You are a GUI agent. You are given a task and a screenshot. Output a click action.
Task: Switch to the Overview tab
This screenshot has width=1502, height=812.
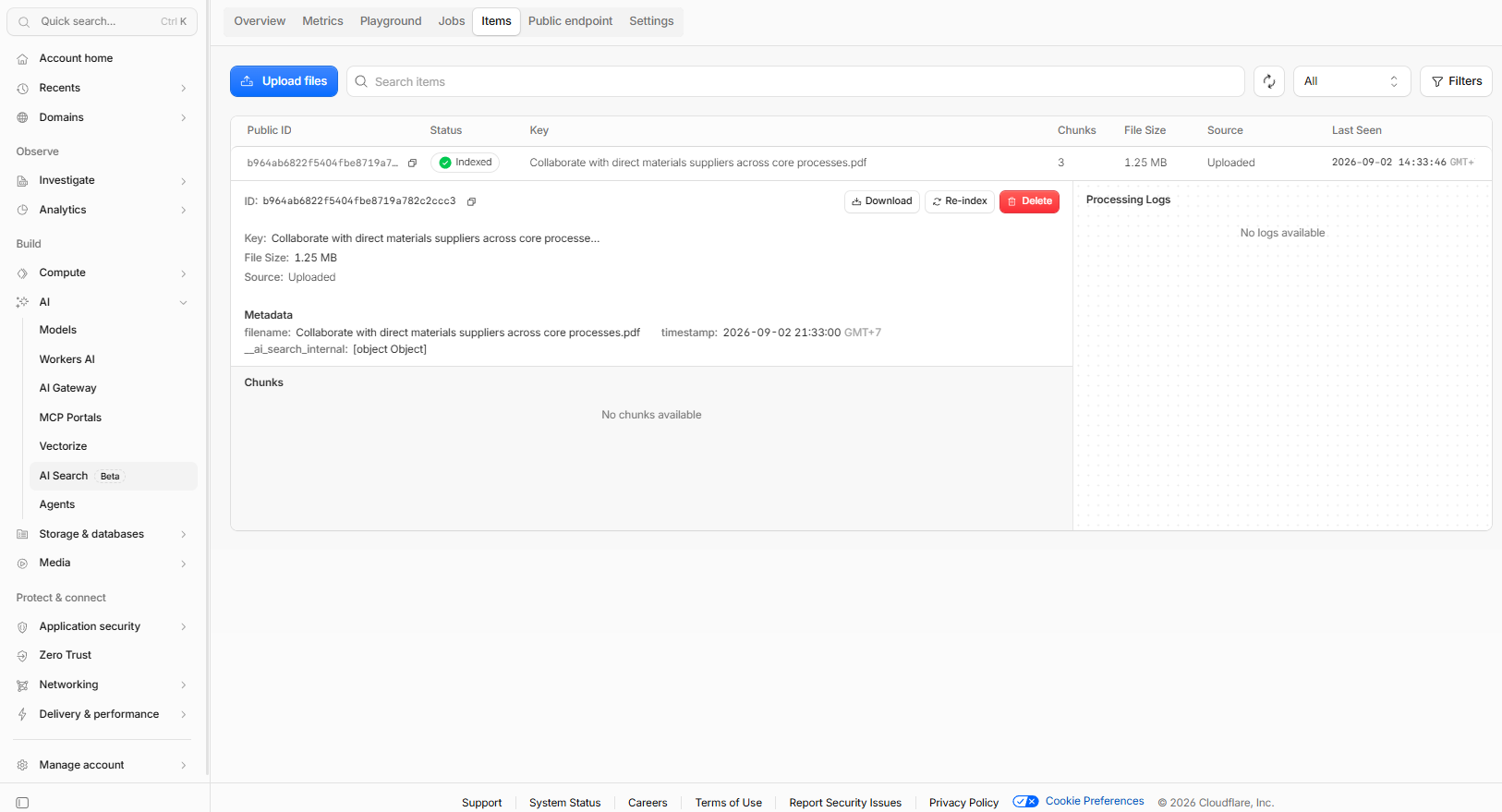(x=260, y=21)
